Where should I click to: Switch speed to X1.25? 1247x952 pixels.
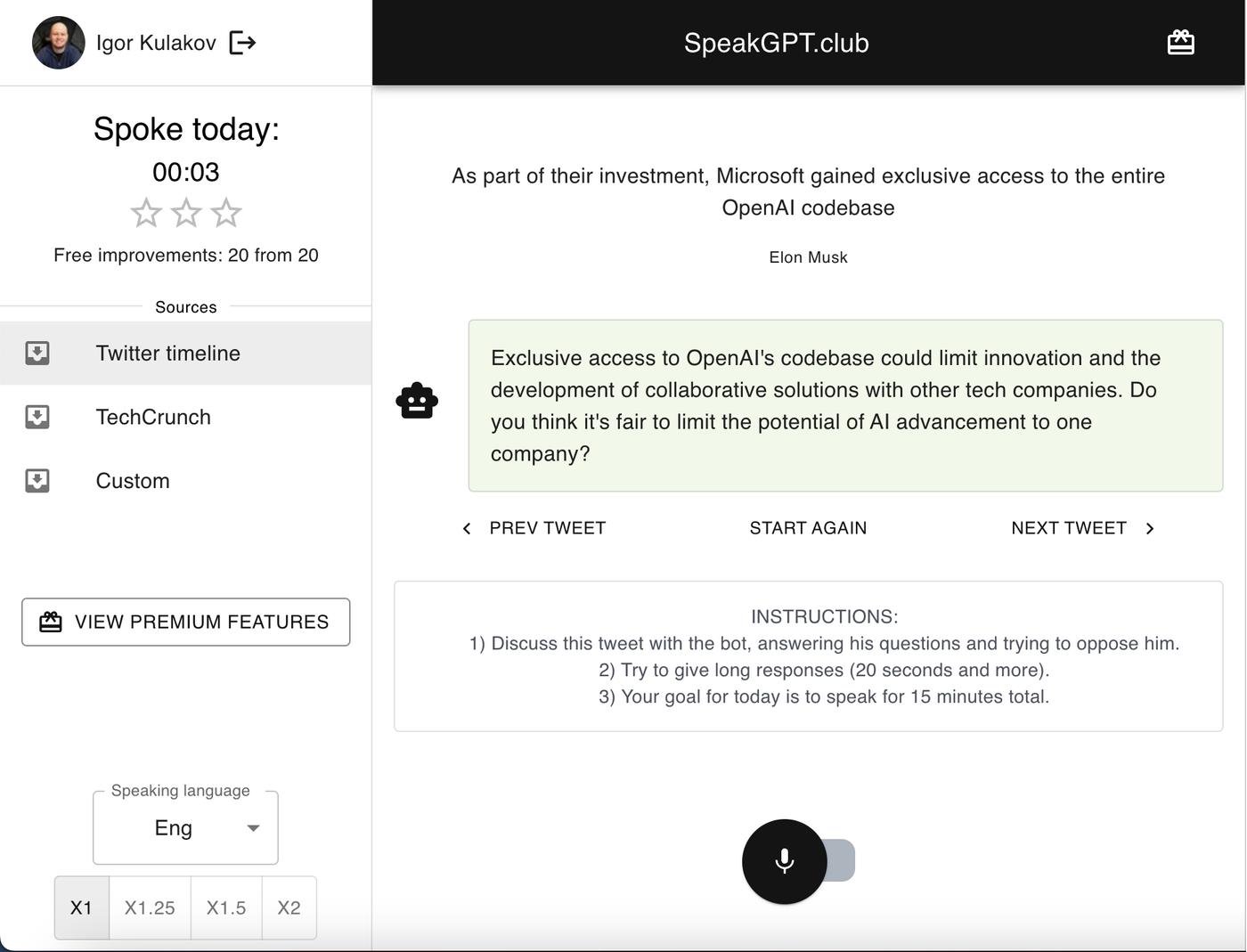[150, 908]
